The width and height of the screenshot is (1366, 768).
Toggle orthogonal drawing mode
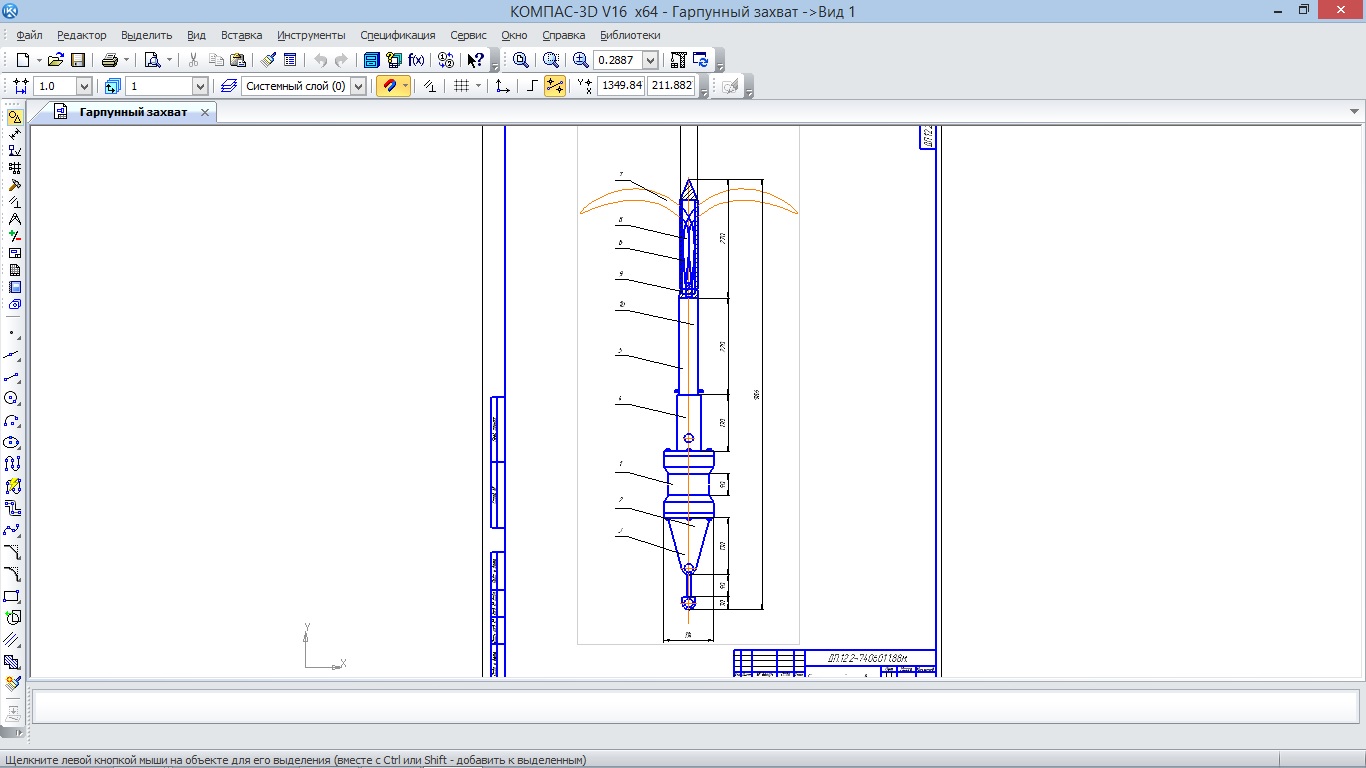pyautogui.click(x=532, y=86)
